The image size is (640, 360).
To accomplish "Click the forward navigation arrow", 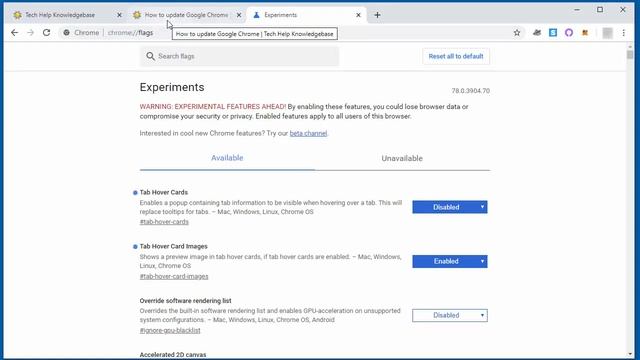I will coord(31,33).
